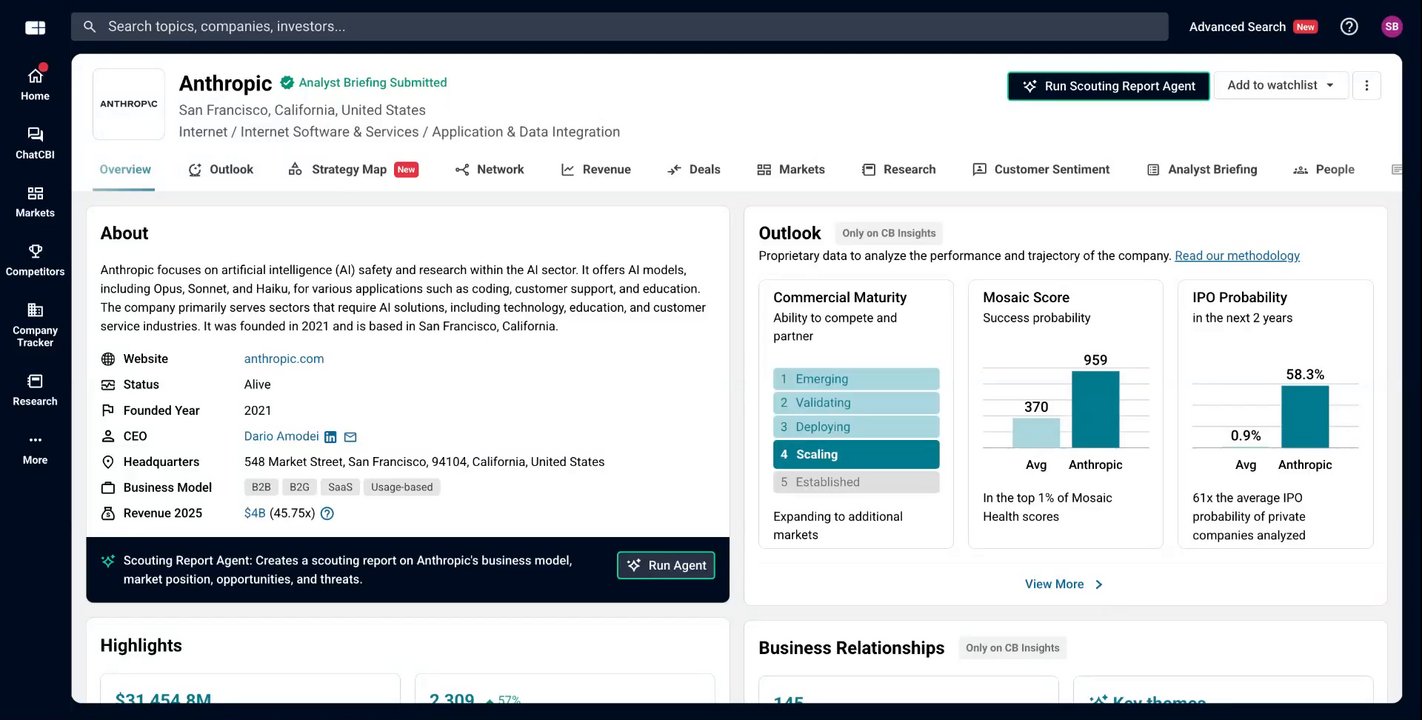This screenshot has height=720, width=1422.
Task: Open ChatCBI from the sidebar
Action: [x=35, y=143]
